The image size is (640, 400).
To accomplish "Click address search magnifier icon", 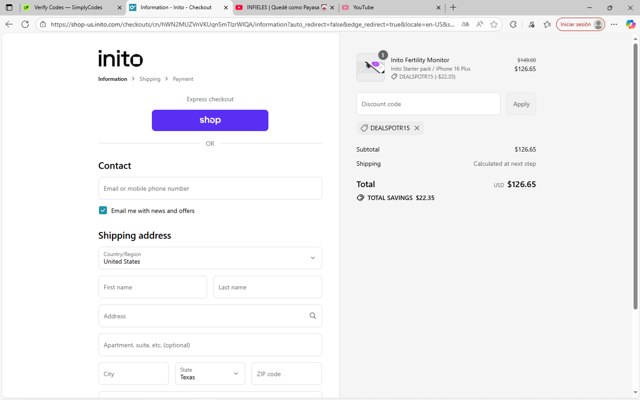I will pyautogui.click(x=313, y=316).
